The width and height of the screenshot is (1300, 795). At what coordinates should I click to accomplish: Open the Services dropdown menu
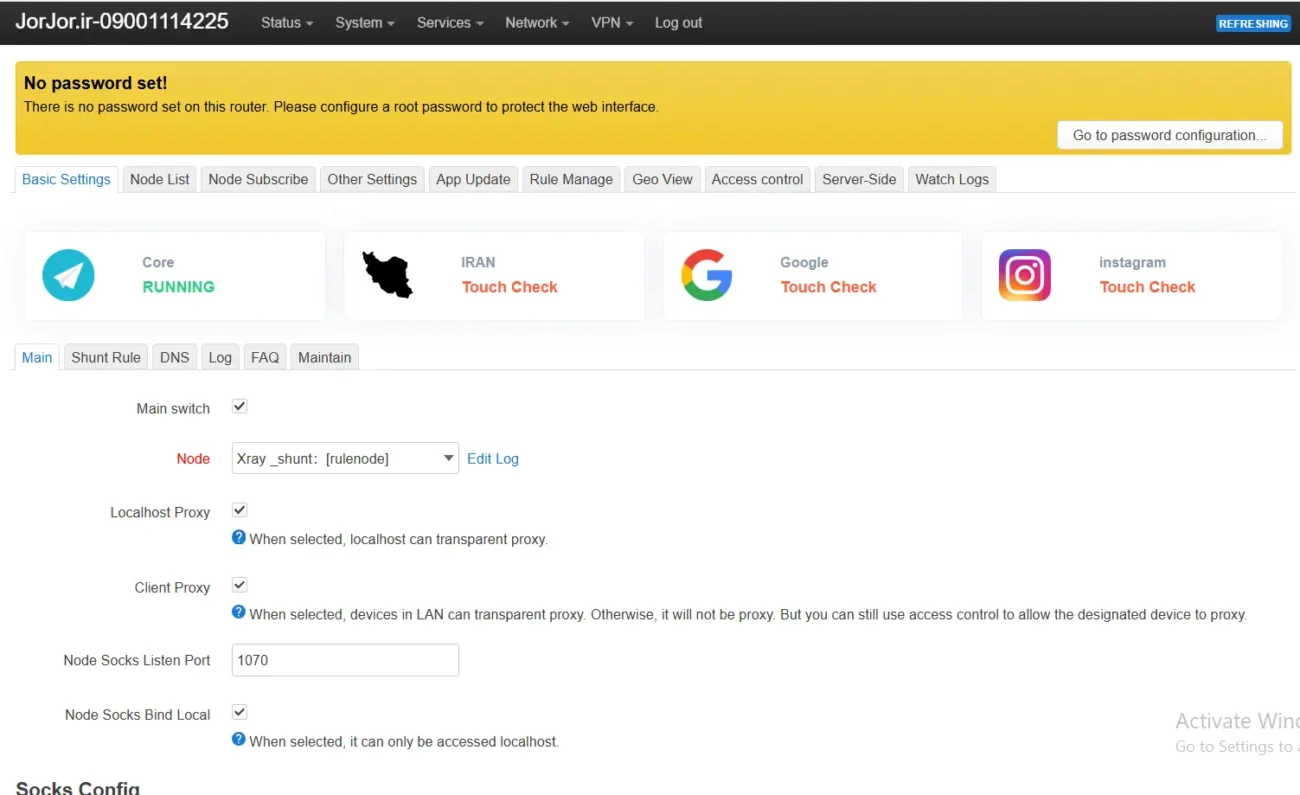point(450,23)
